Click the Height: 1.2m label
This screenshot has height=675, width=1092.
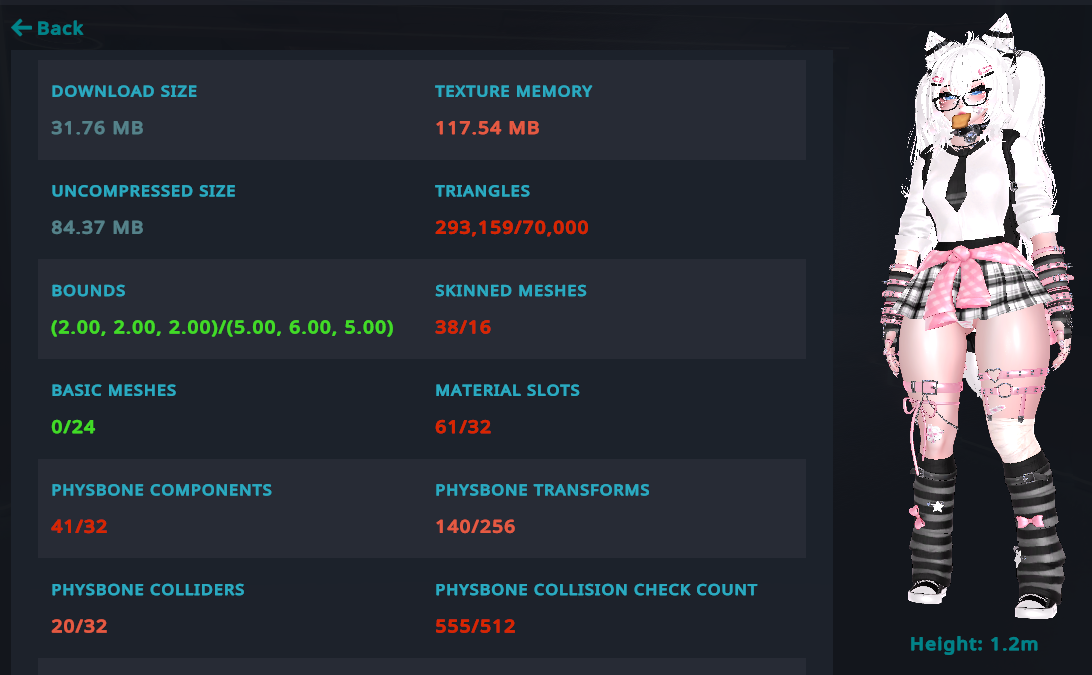click(974, 644)
